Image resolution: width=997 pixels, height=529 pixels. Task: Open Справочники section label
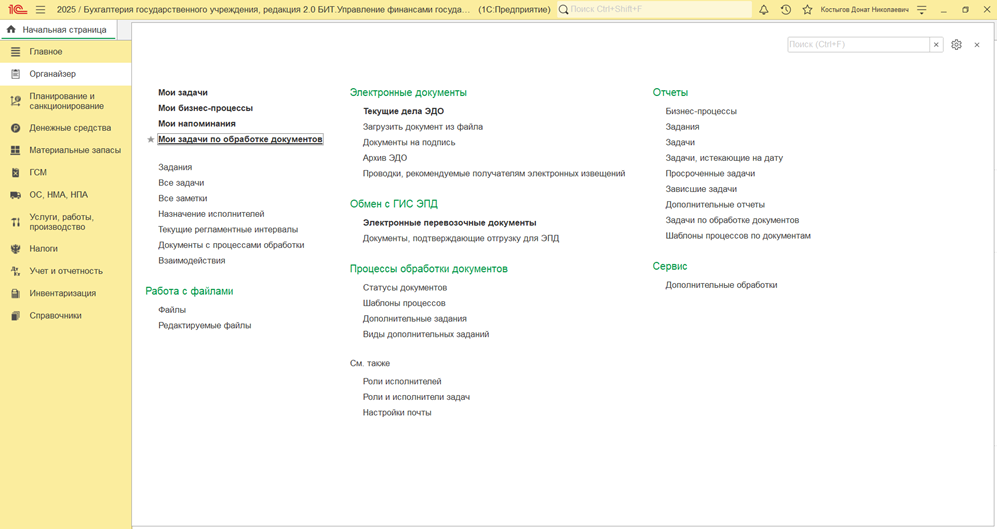55,315
